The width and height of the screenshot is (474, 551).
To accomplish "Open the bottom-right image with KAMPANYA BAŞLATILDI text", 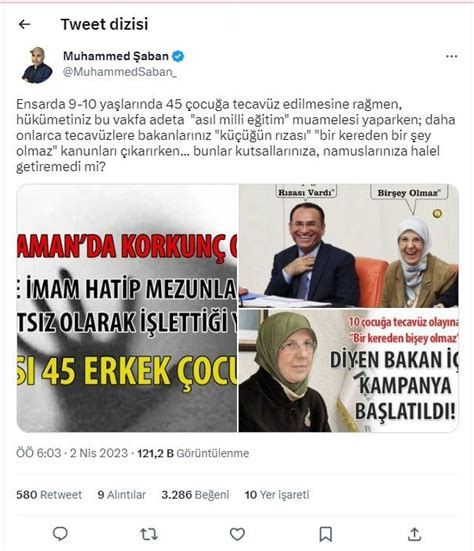I will (x=349, y=371).
